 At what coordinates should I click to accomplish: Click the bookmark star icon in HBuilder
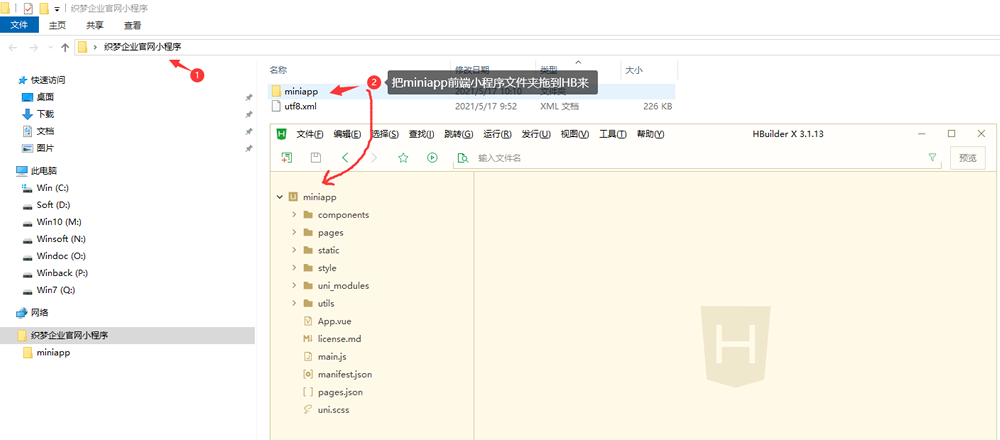[x=403, y=158]
